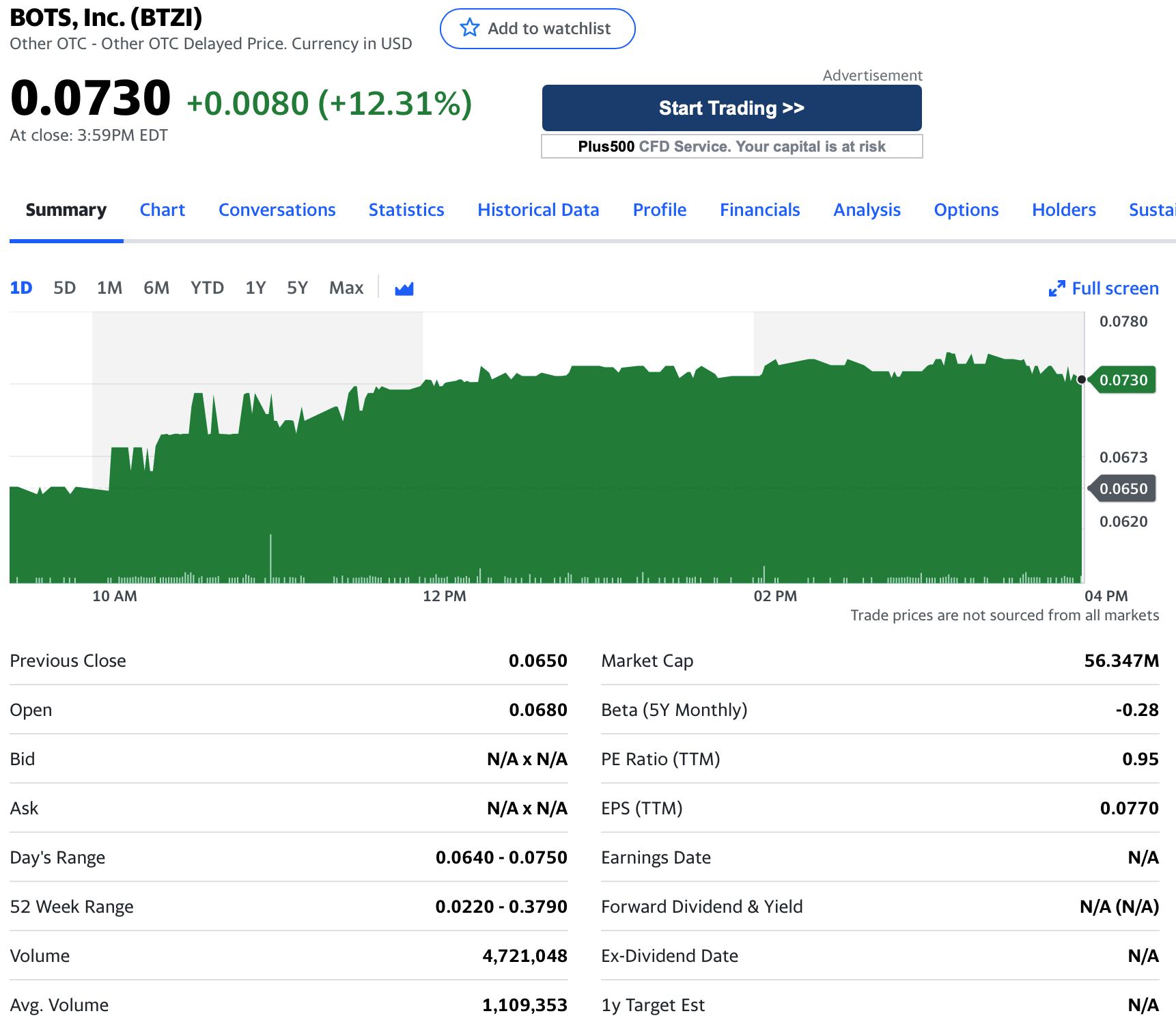Screen dimensions: 1176x1033
Task: Click the gray 0.0650 previous close marker
Action: (x=1123, y=488)
